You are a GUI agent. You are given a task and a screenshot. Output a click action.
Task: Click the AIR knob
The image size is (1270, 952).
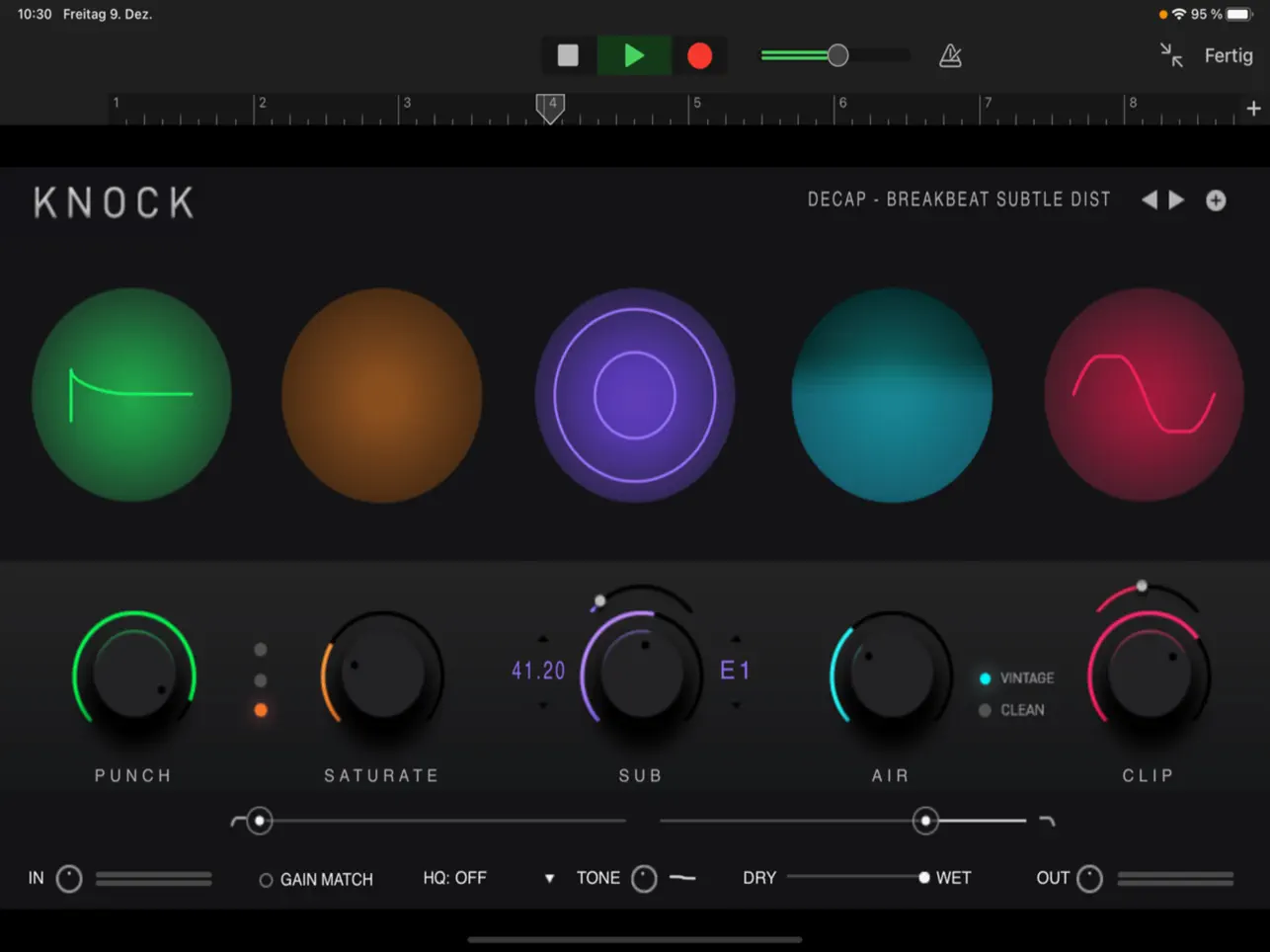pos(891,674)
